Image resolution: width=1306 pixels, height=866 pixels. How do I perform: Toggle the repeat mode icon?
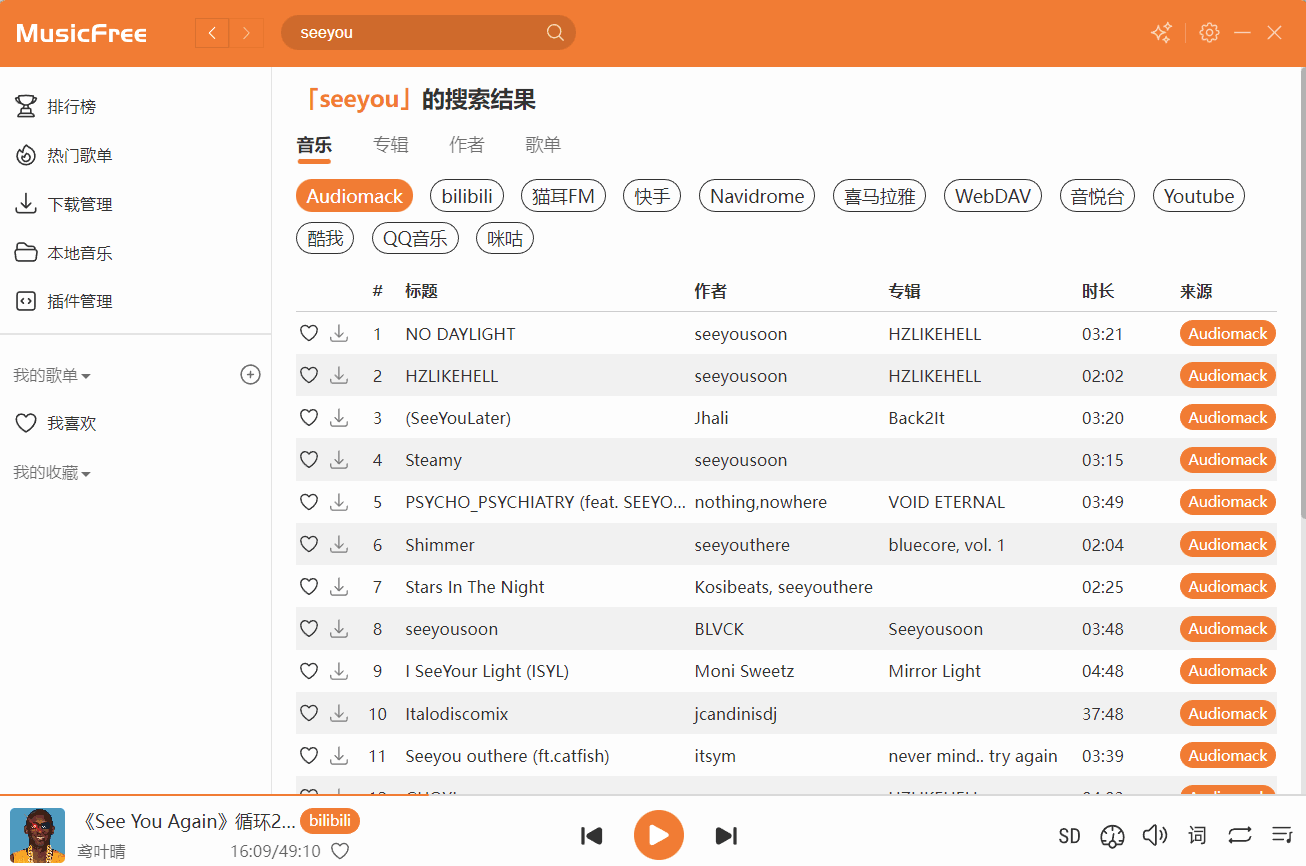(1240, 835)
